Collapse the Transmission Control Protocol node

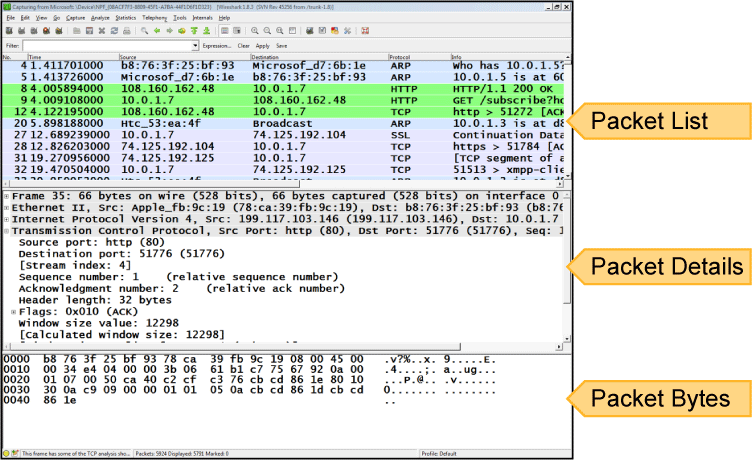(x=6, y=230)
